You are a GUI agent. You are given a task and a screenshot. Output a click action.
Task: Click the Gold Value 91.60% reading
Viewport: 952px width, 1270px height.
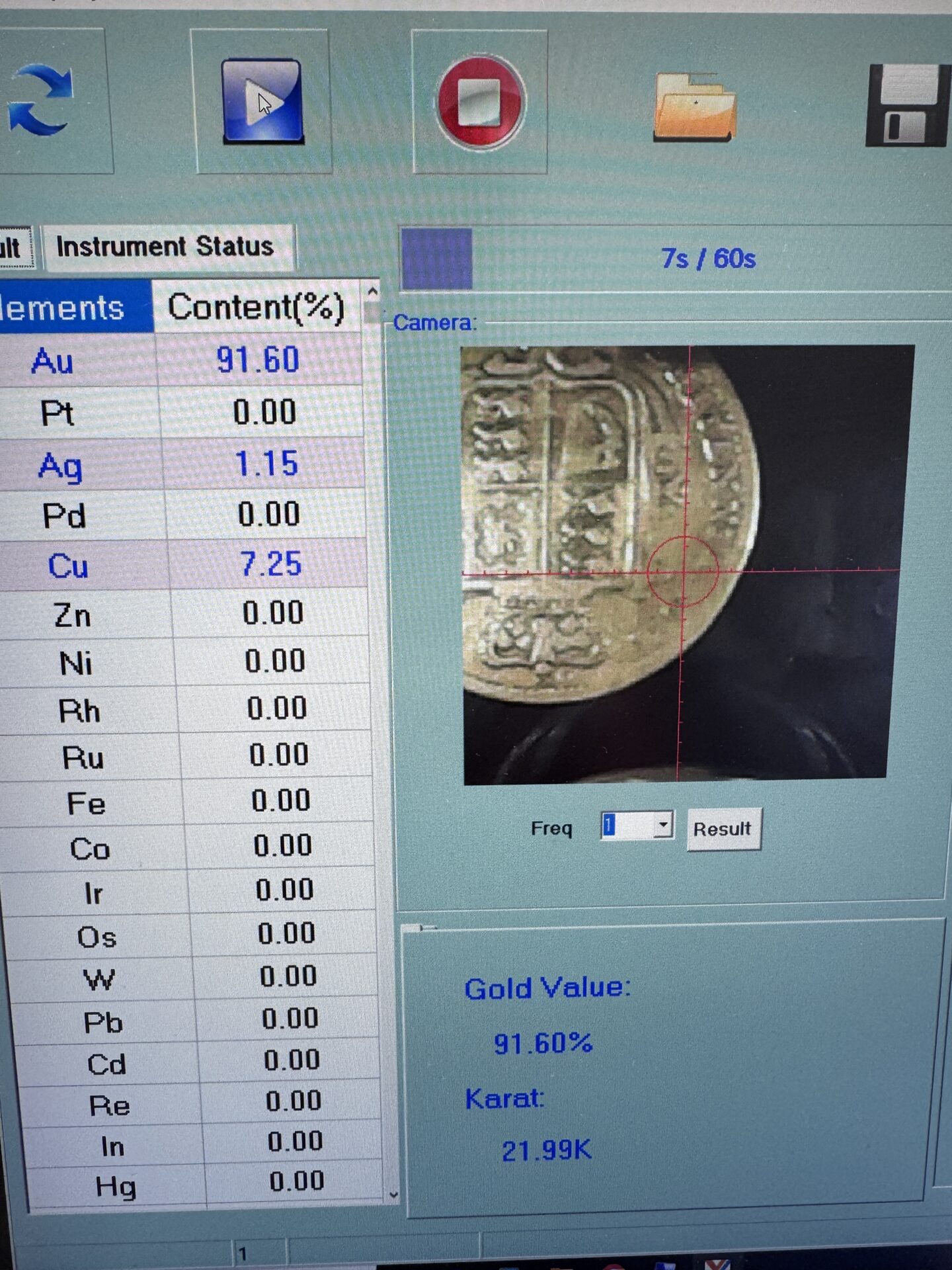pos(543,1044)
